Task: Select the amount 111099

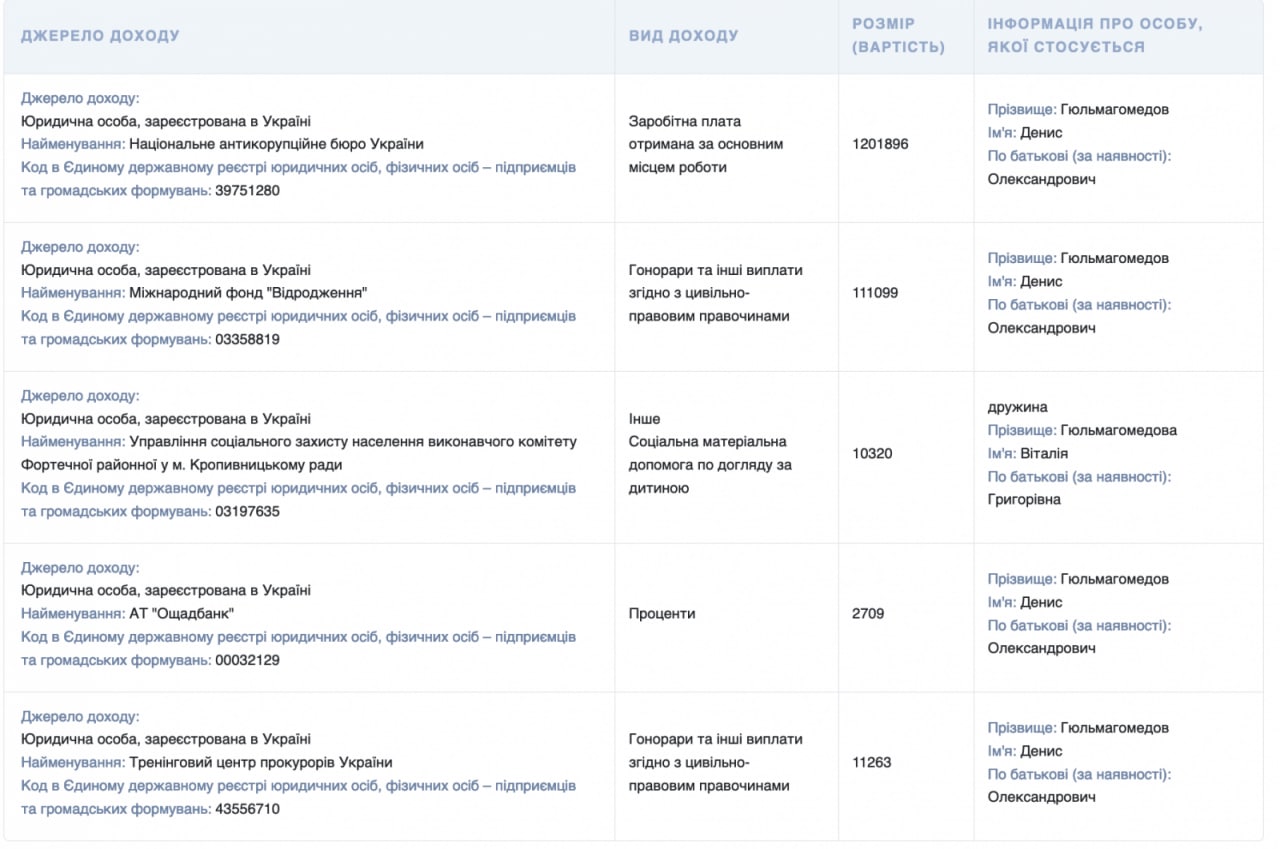Action: [x=875, y=293]
